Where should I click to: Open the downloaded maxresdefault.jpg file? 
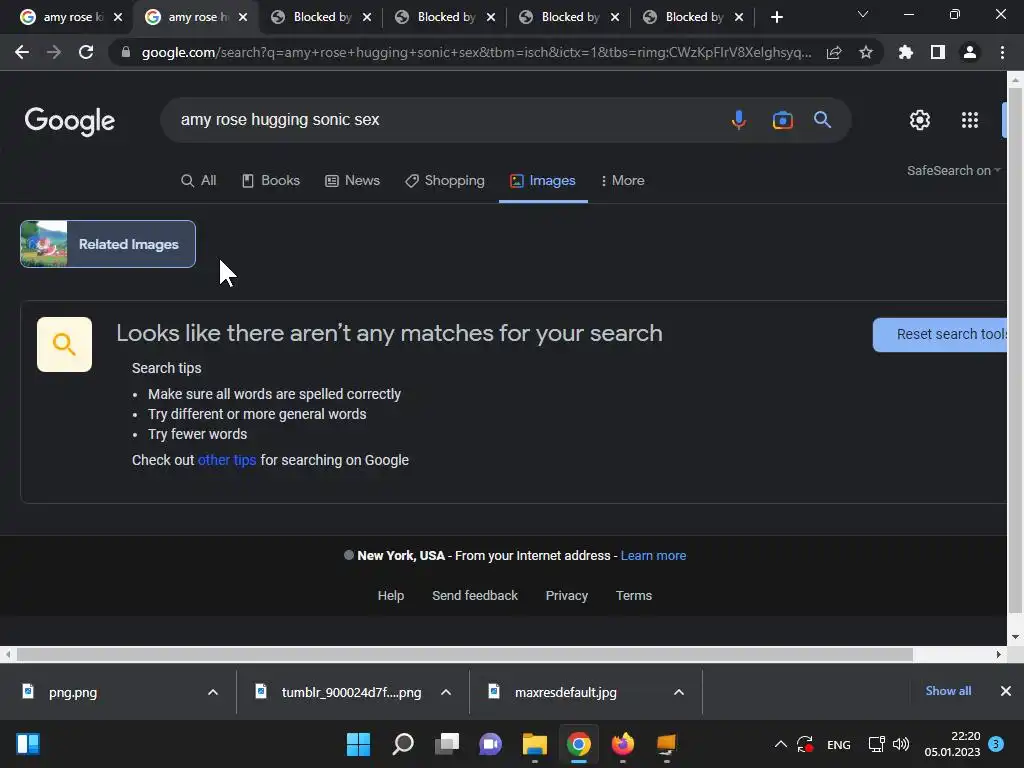coord(568,692)
